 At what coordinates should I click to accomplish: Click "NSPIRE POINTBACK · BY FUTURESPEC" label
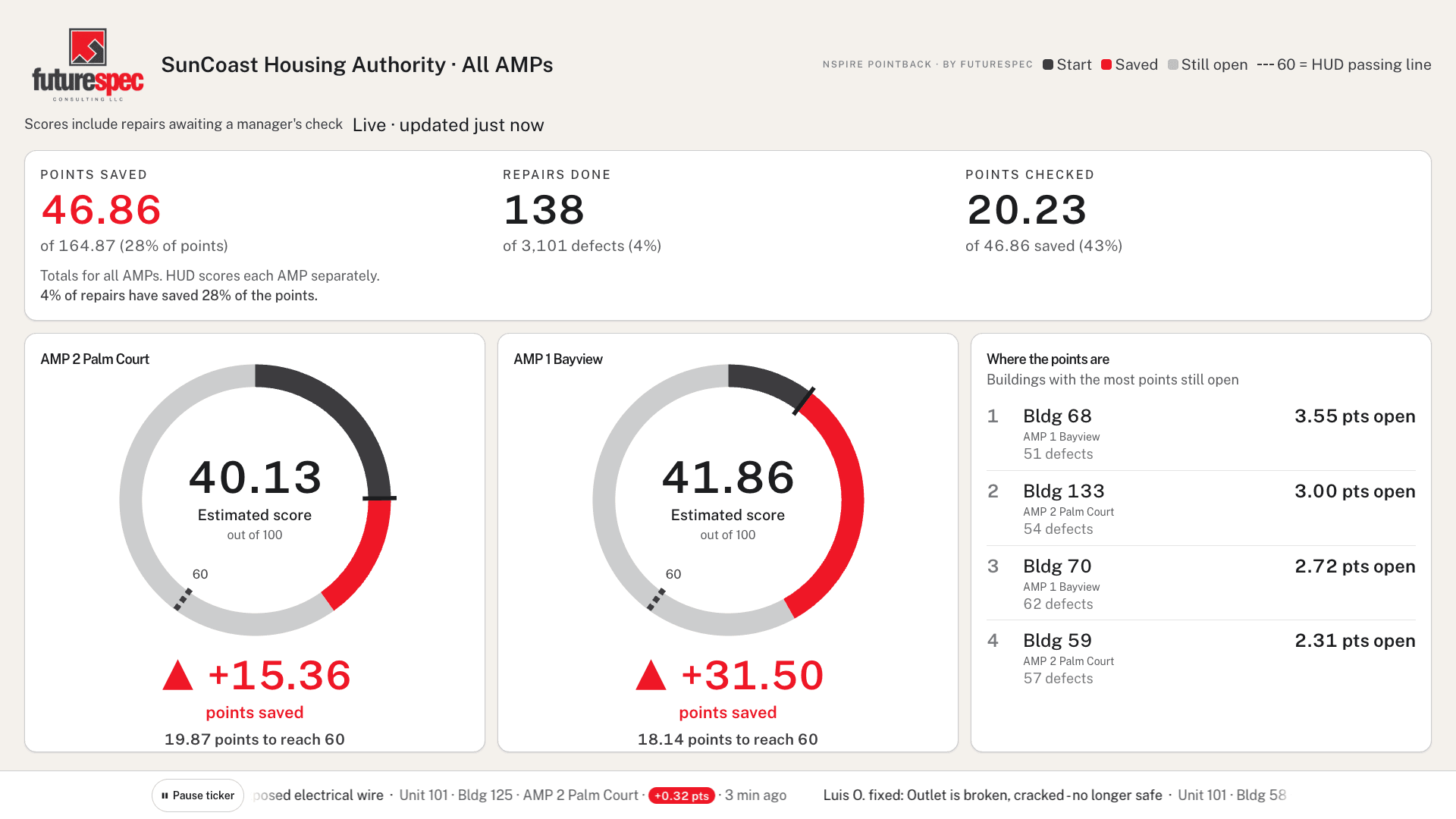click(927, 64)
